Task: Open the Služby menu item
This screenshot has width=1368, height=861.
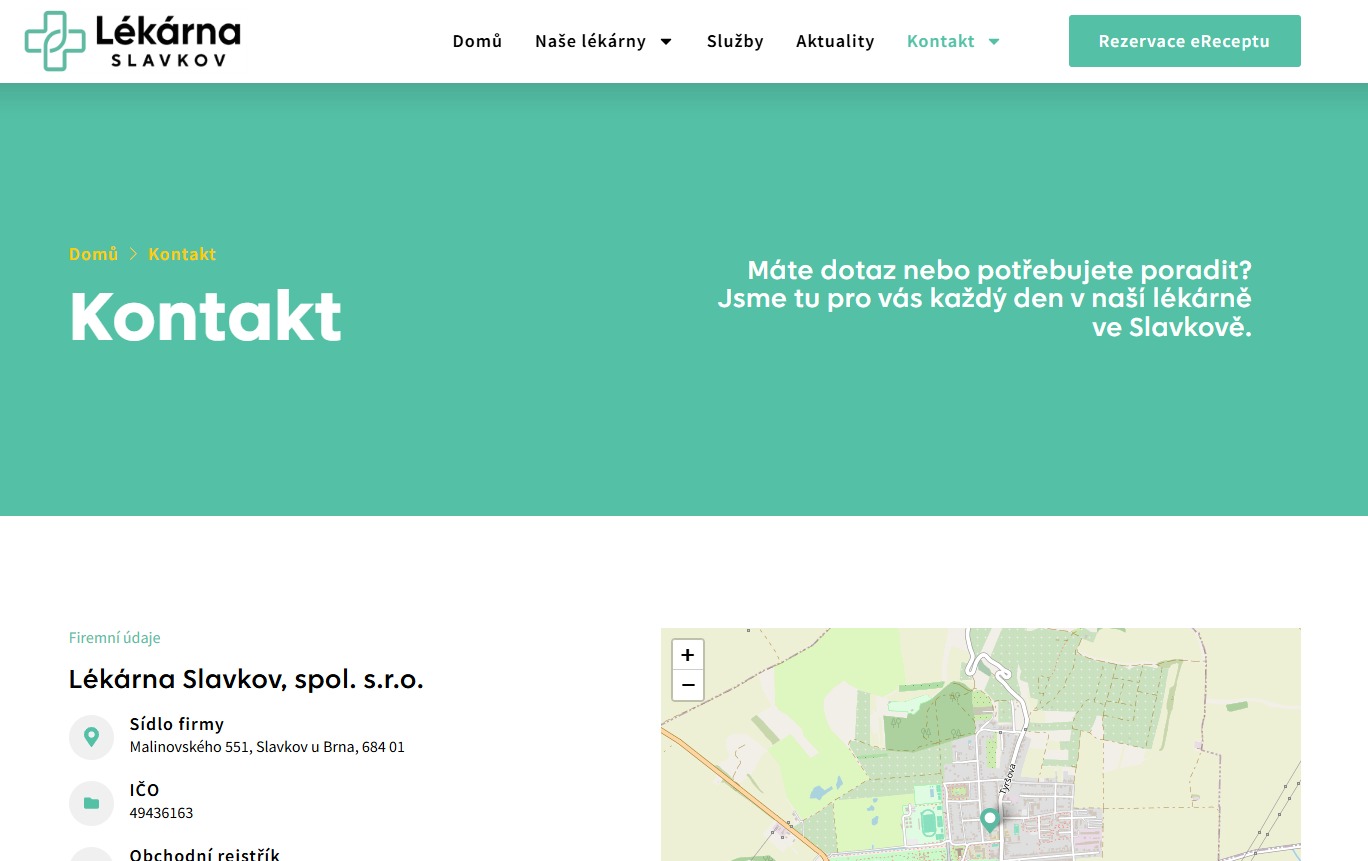Action: (x=735, y=41)
